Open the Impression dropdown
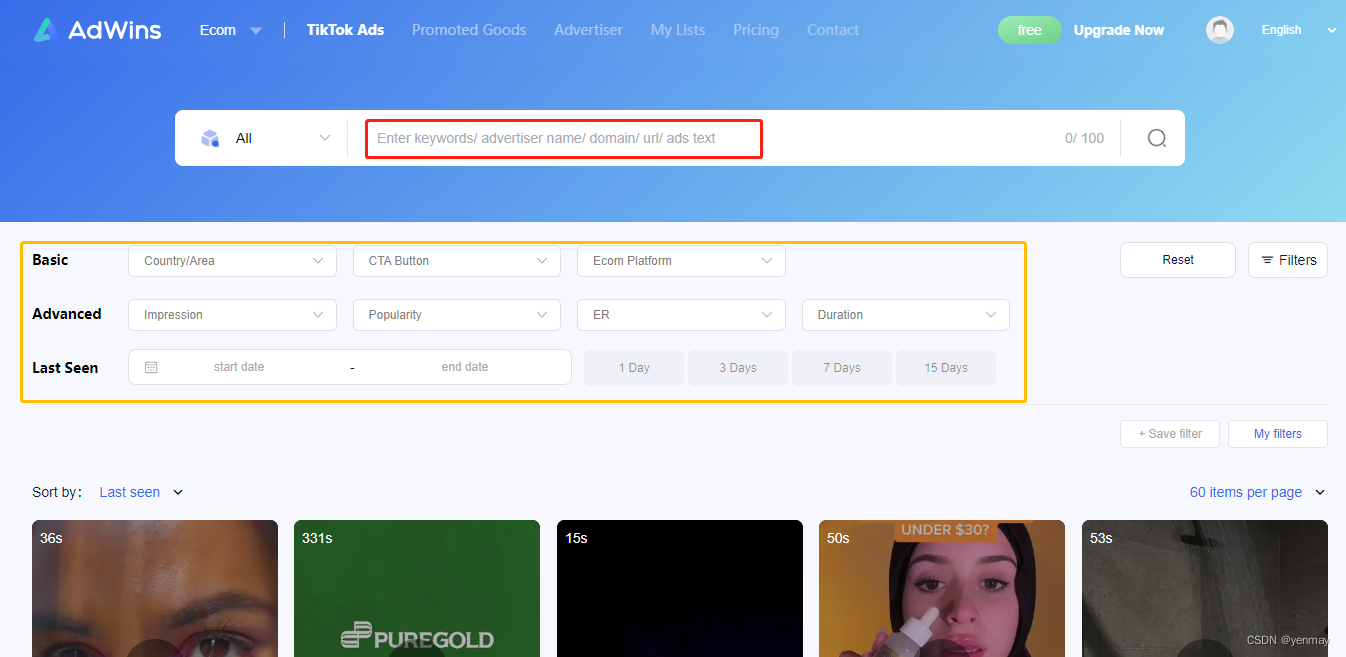Screen dimensions: 1346x657 [x=233, y=315]
